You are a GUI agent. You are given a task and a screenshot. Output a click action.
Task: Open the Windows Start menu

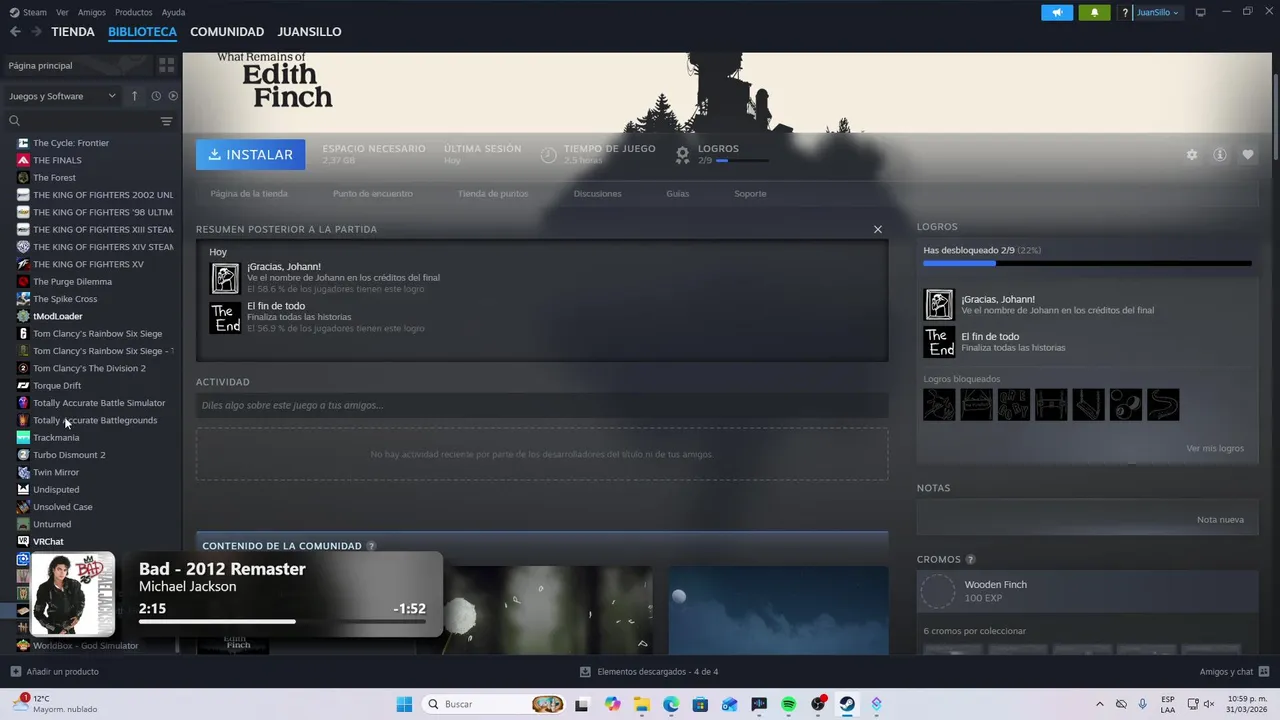[x=404, y=704]
